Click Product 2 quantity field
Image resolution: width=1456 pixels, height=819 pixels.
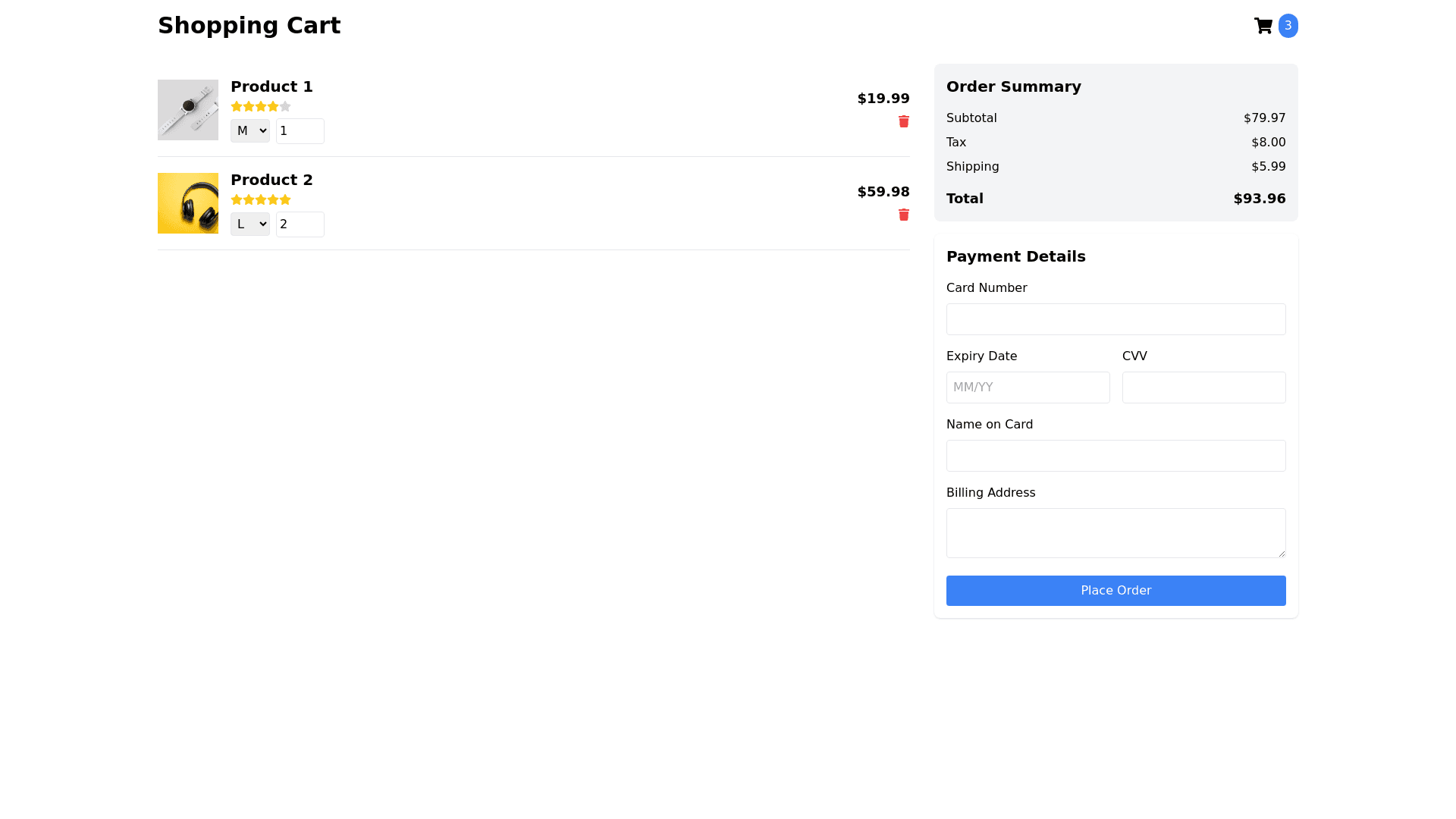coord(300,224)
